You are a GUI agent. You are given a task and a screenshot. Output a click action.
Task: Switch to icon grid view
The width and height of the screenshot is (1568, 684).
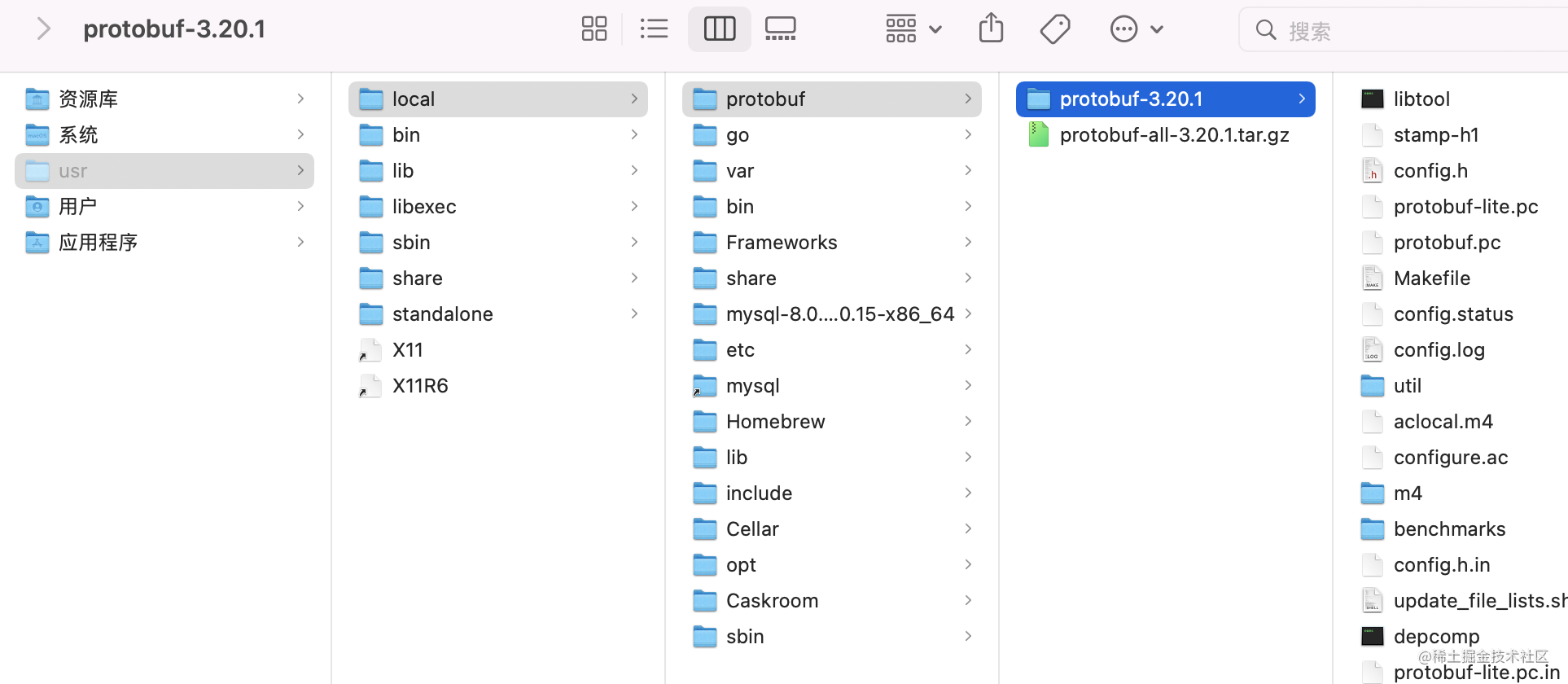[x=594, y=29]
